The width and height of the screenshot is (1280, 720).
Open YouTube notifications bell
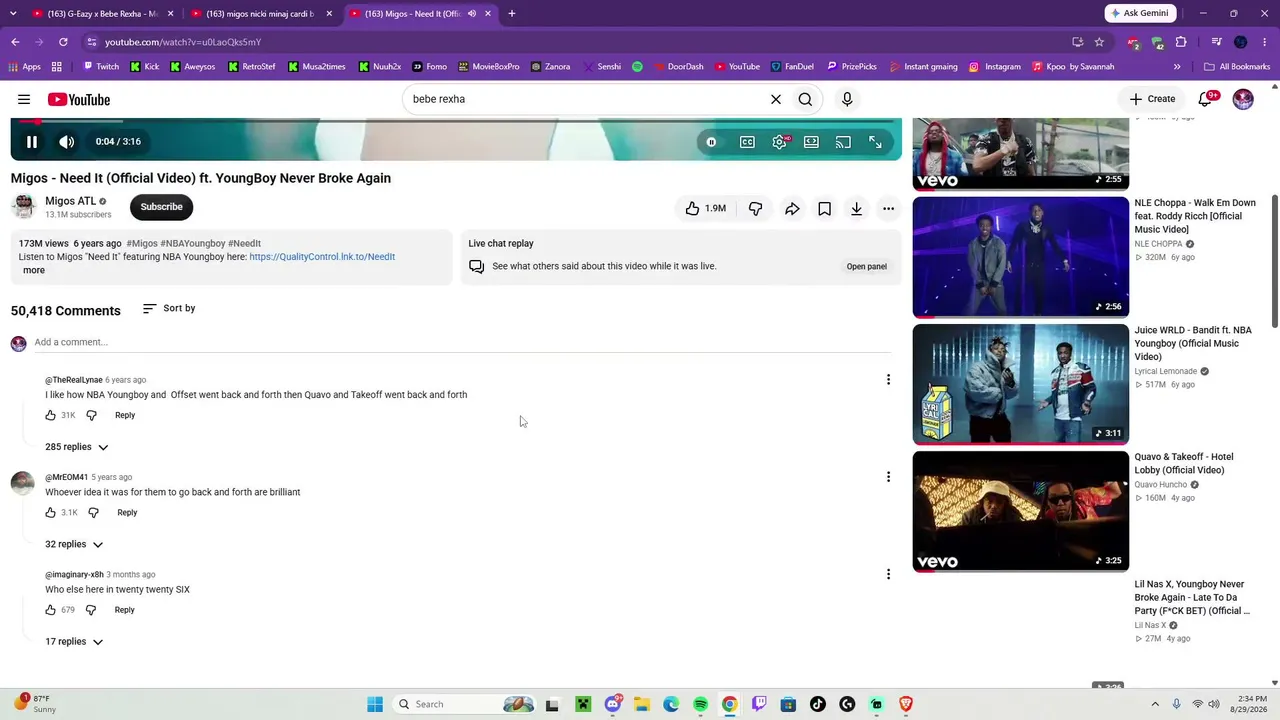pos(1206,99)
